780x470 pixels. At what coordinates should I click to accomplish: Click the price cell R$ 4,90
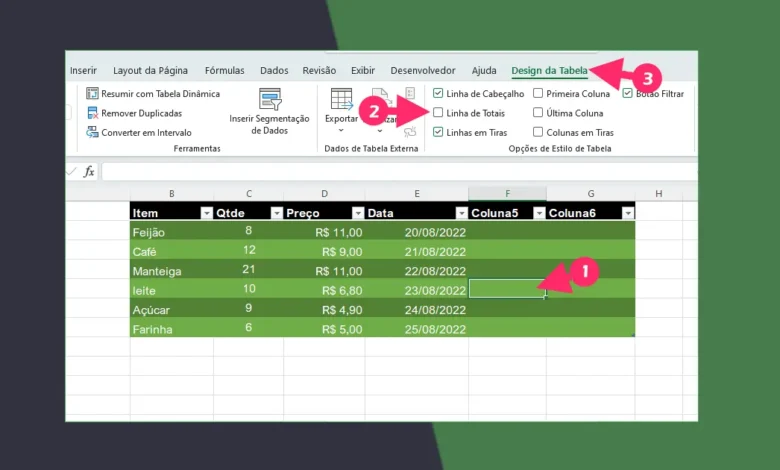(x=324, y=309)
